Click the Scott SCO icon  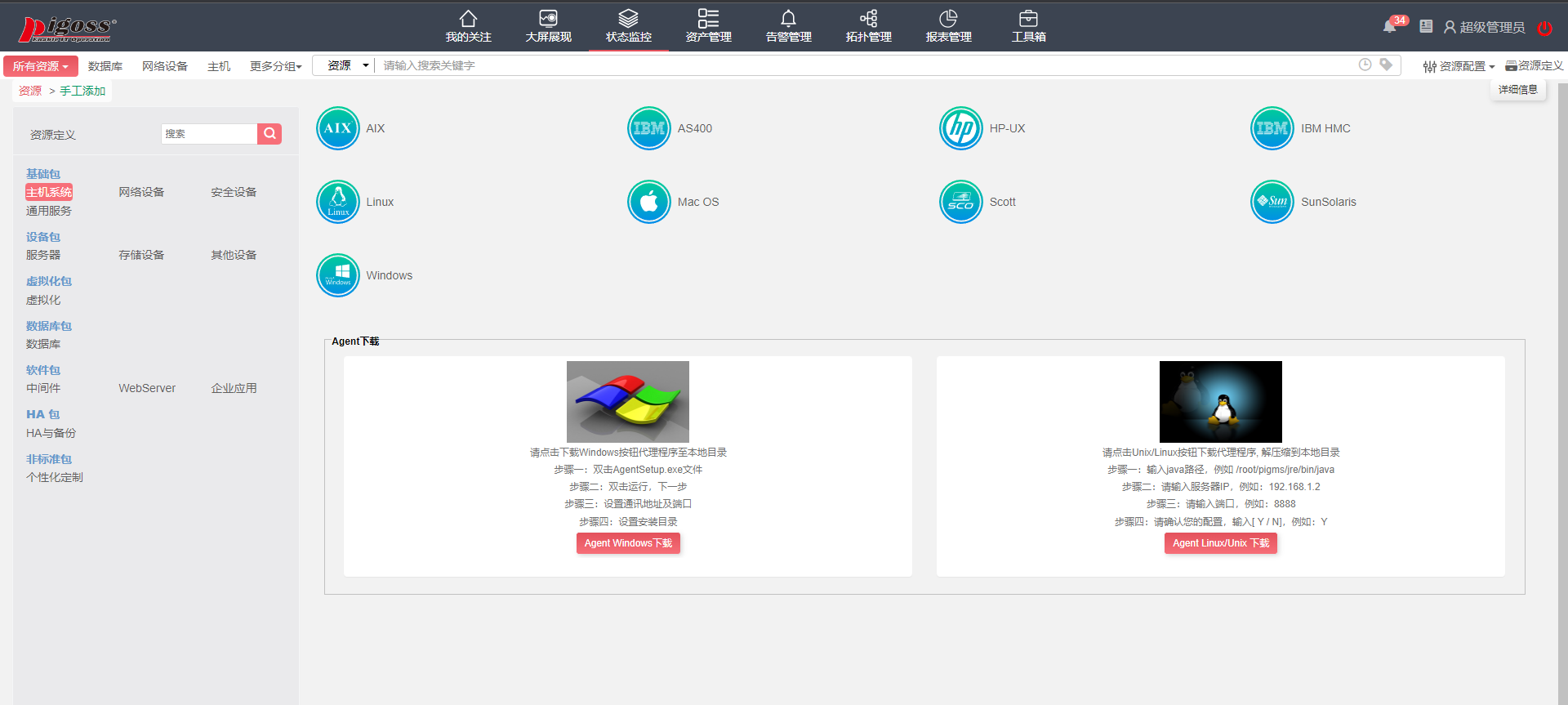pyautogui.click(x=961, y=202)
